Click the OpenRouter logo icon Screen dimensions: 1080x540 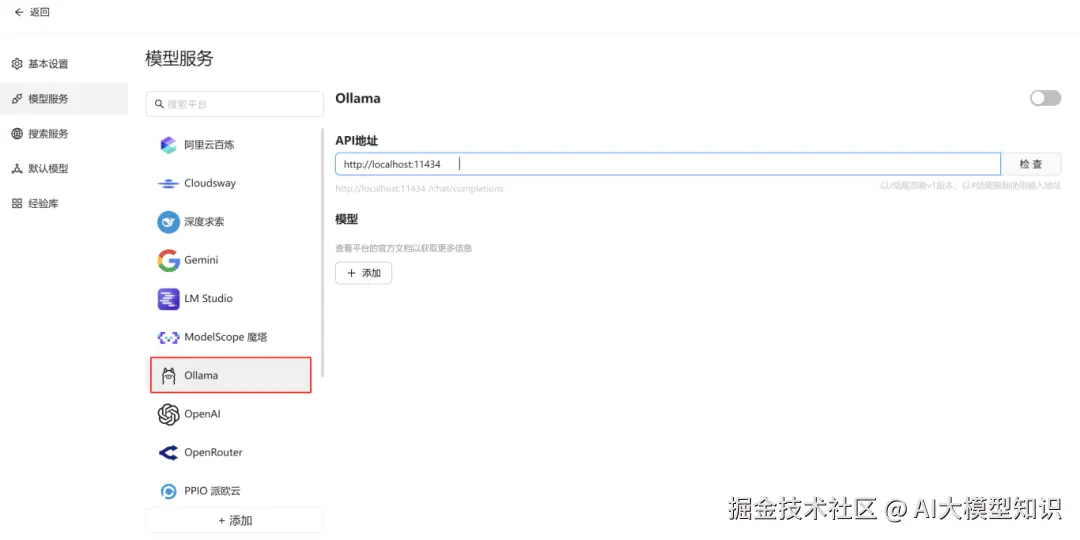[x=168, y=453]
